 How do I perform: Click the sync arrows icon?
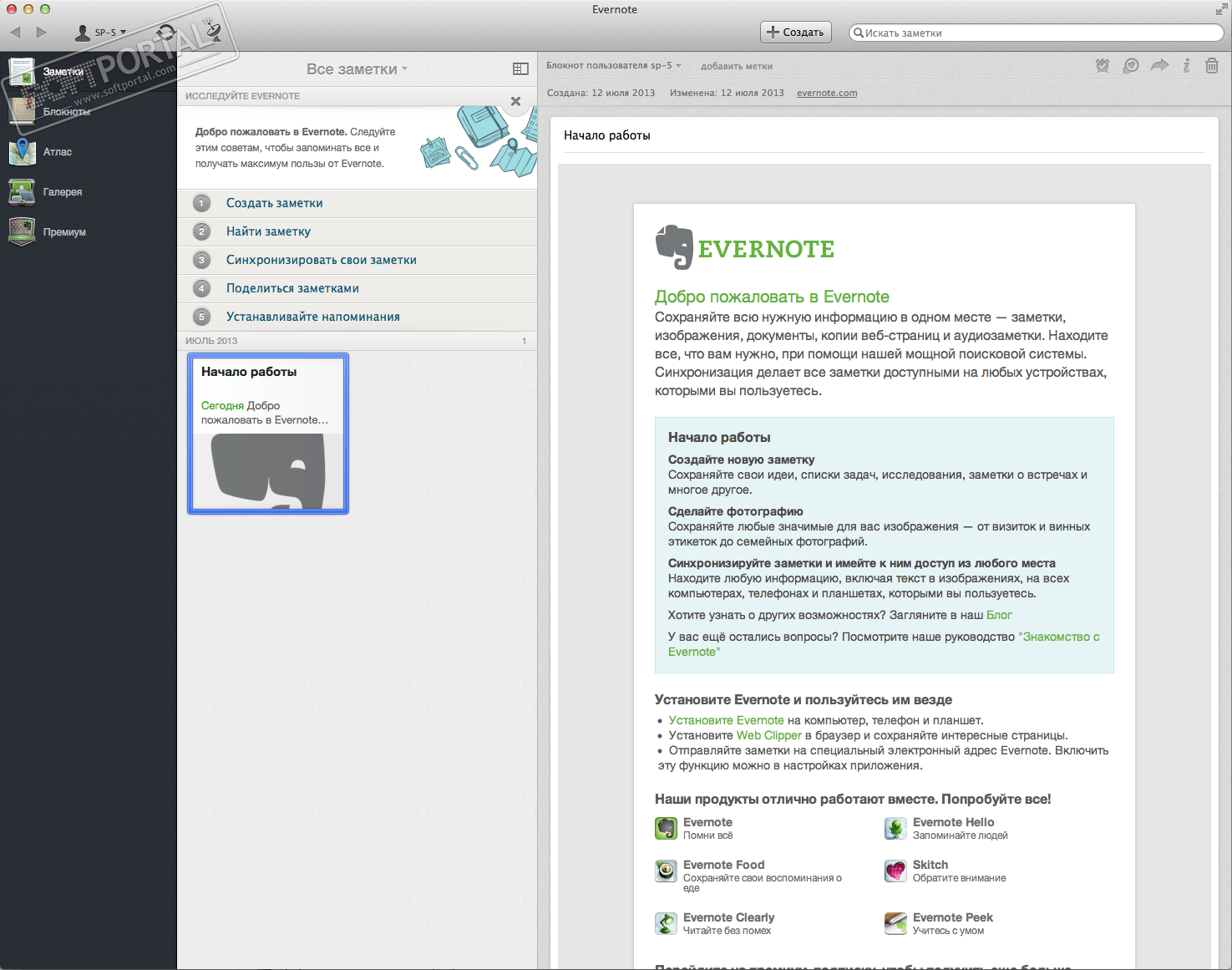coord(166,33)
